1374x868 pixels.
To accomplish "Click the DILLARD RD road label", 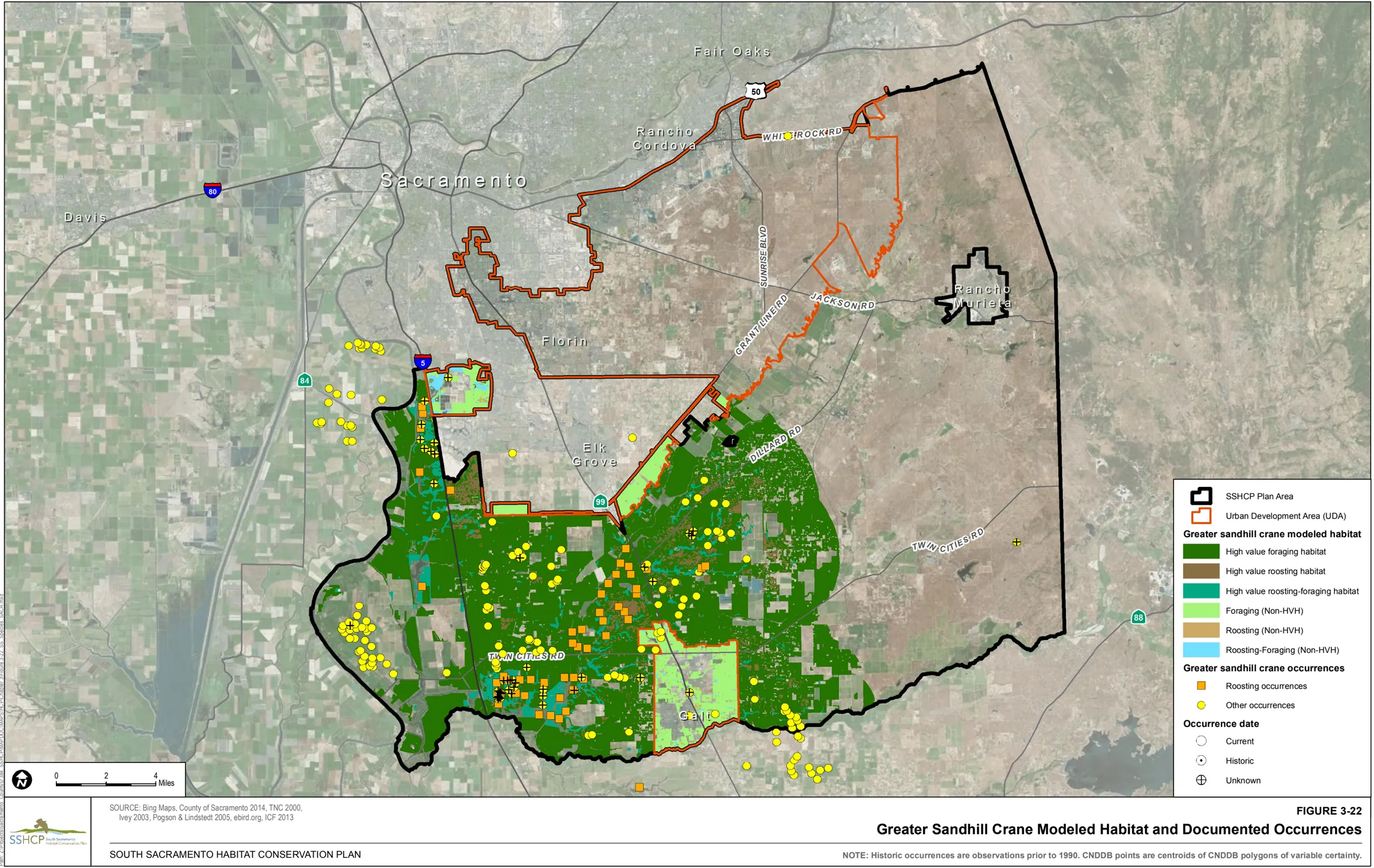I will point(775,444).
